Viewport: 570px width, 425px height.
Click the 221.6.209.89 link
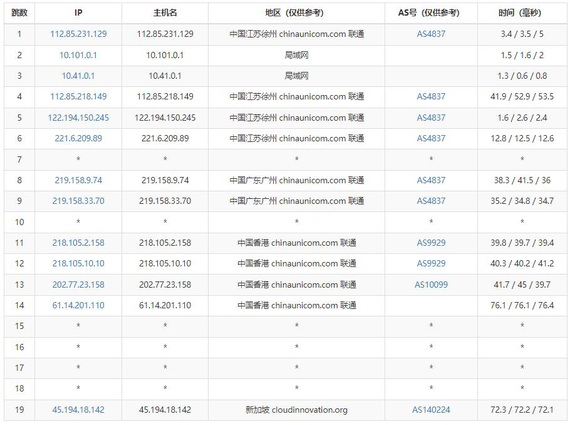point(78,139)
